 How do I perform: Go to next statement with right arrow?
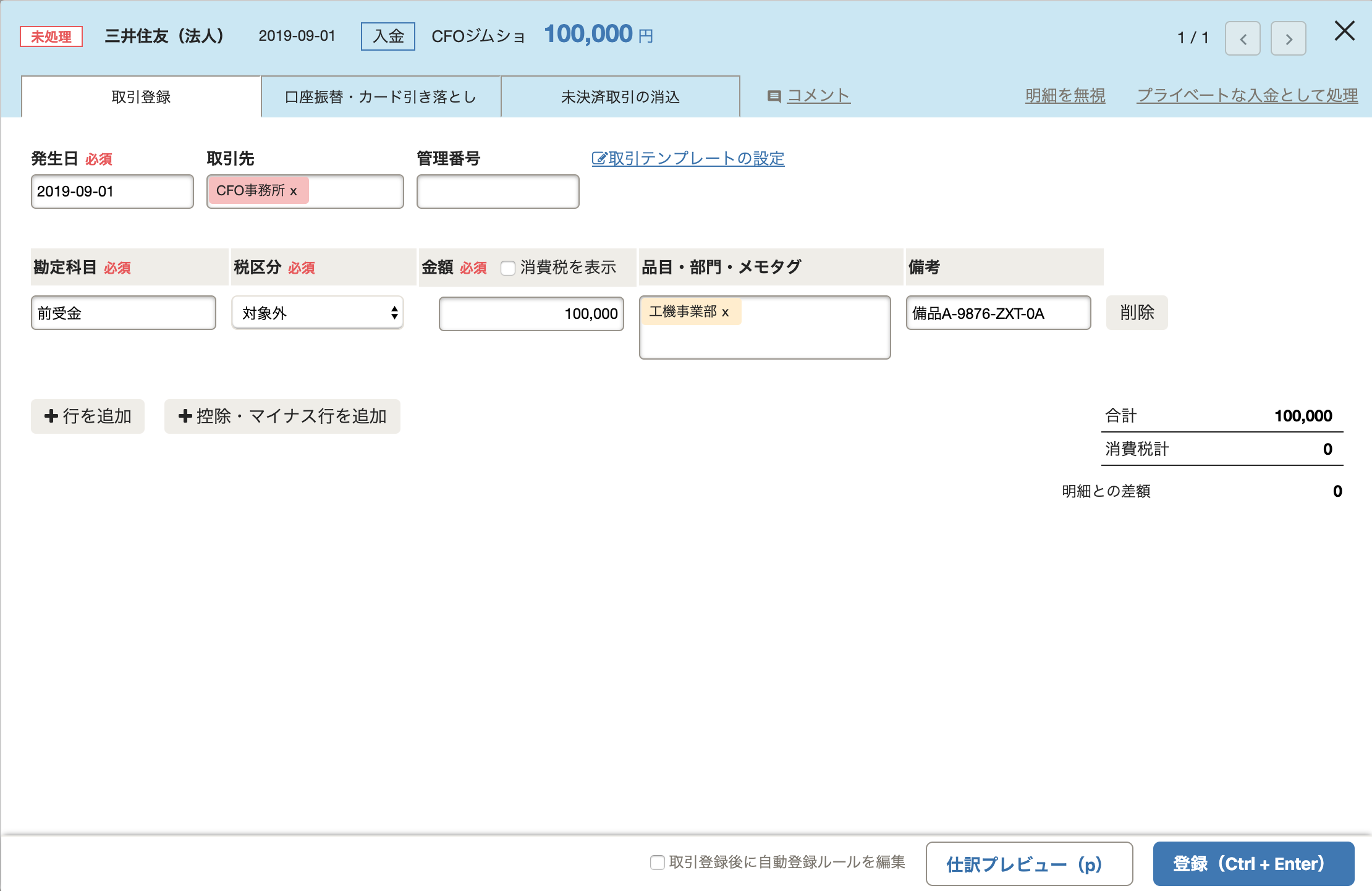point(1289,39)
